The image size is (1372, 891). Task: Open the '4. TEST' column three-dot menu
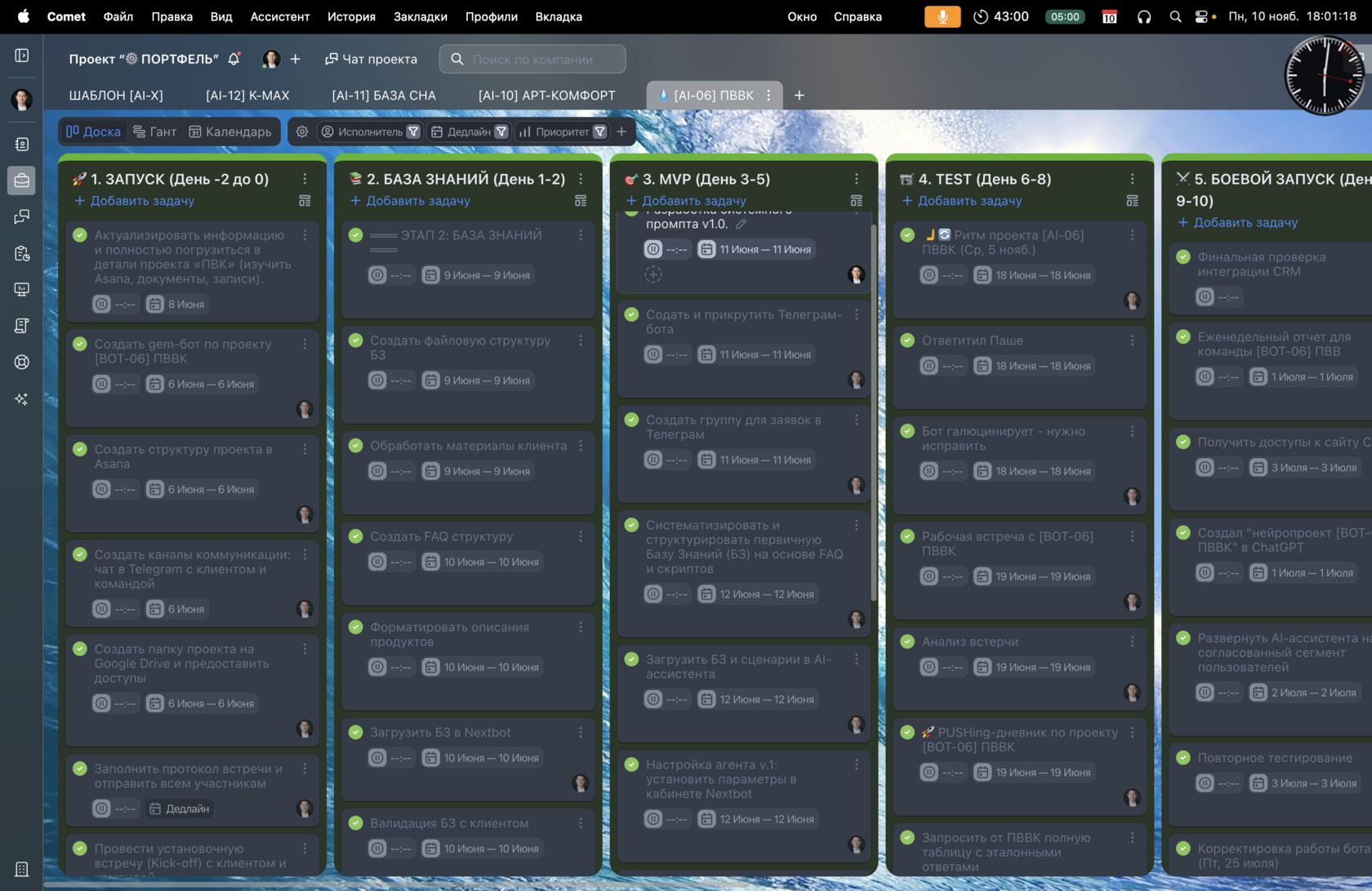click(1133, 179)
